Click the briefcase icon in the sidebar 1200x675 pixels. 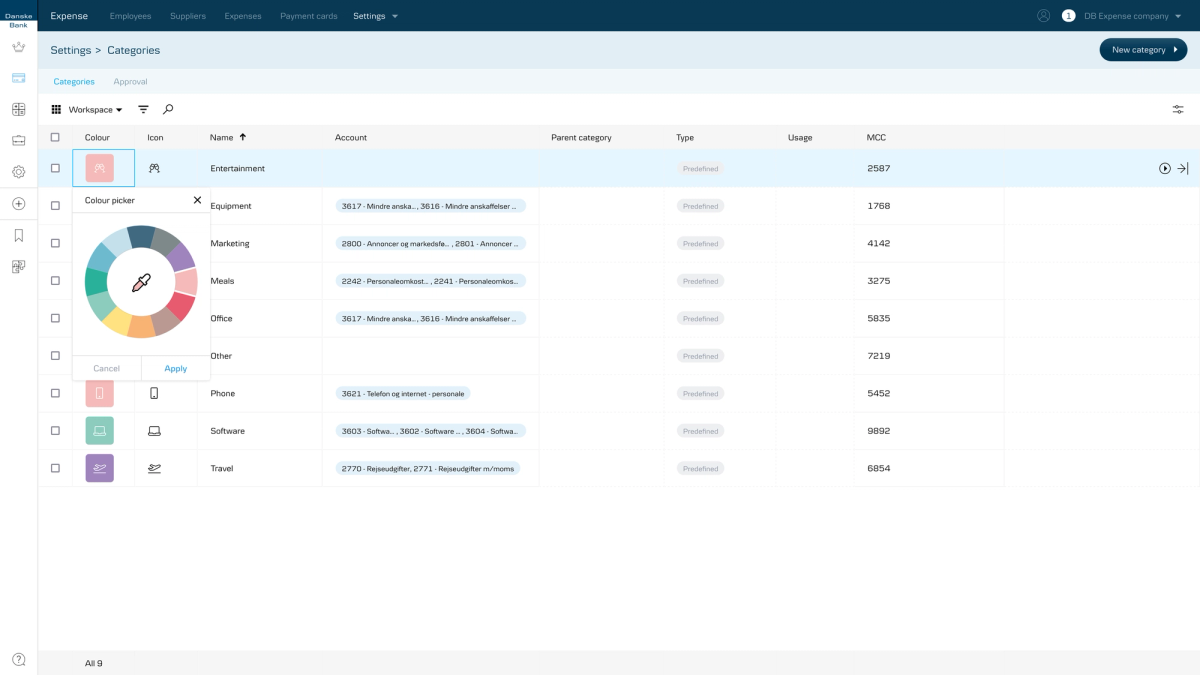pyautogui.click(x=18, y=140)
